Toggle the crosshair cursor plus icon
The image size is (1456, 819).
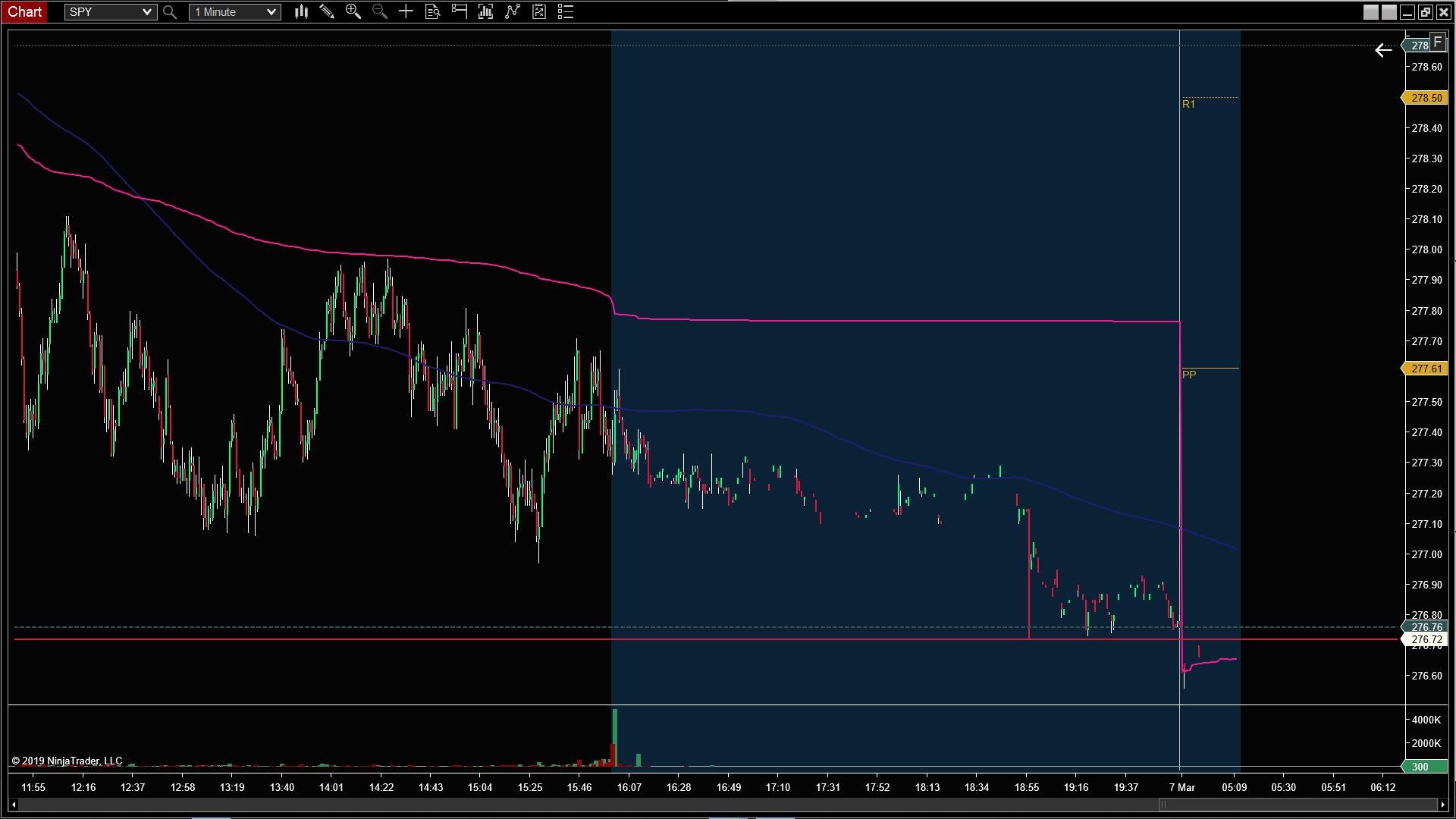(x=406, y=11)
